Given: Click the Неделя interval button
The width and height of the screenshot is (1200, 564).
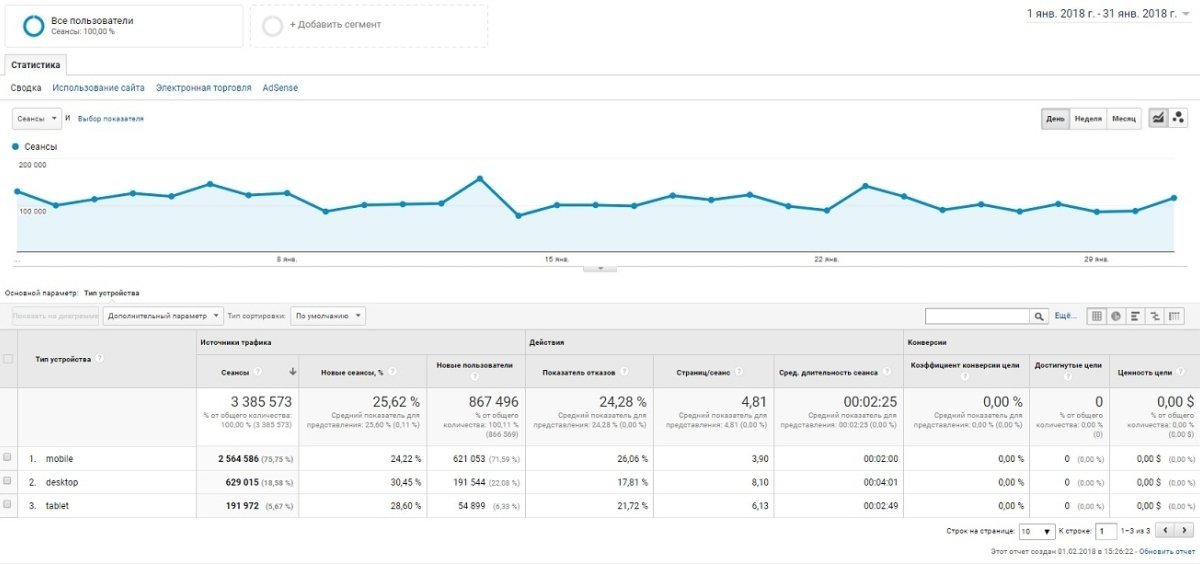Looking at the screenshot, I should tap(1088, 118).
